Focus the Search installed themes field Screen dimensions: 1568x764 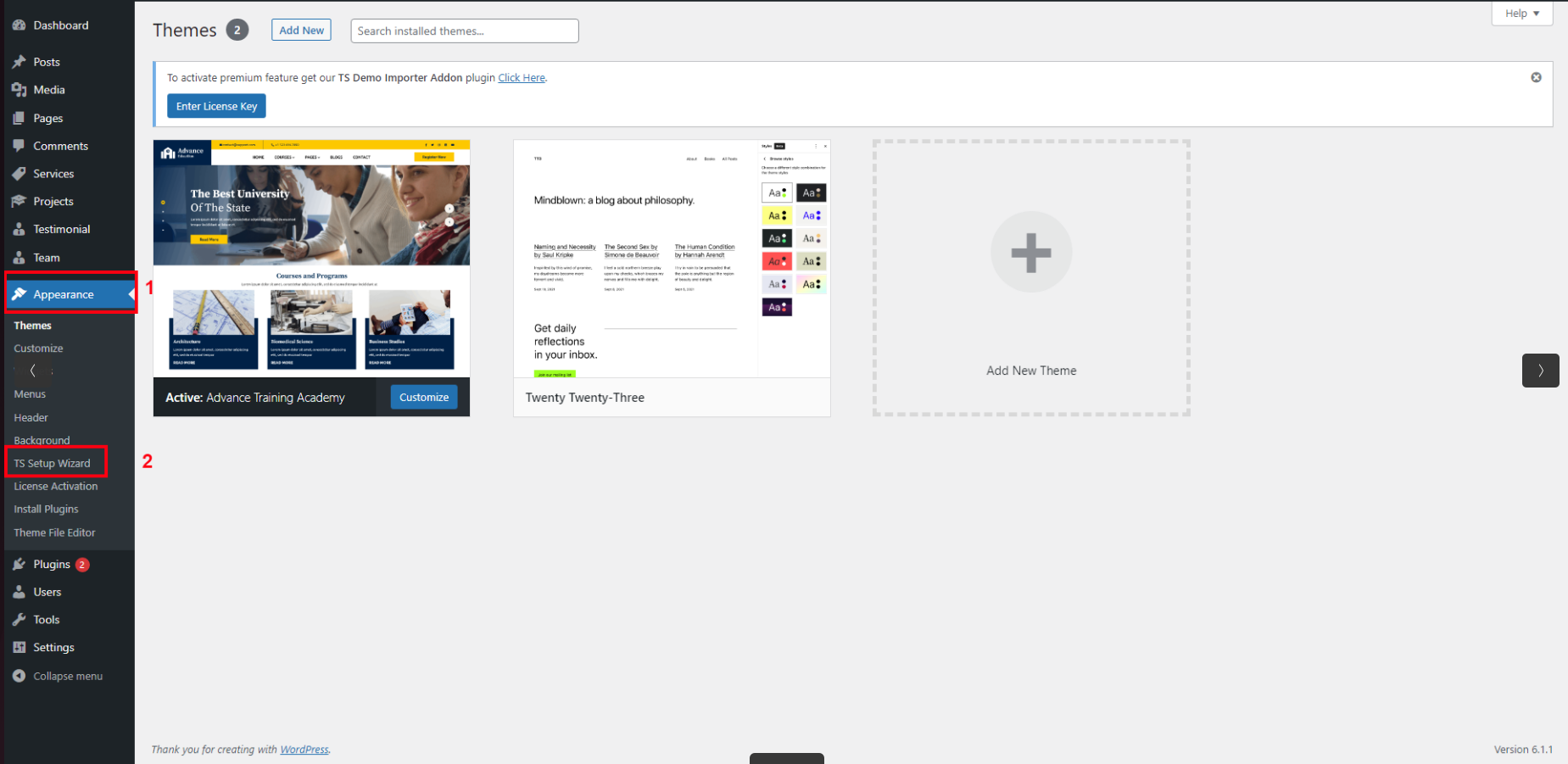[x=464, y=31]
